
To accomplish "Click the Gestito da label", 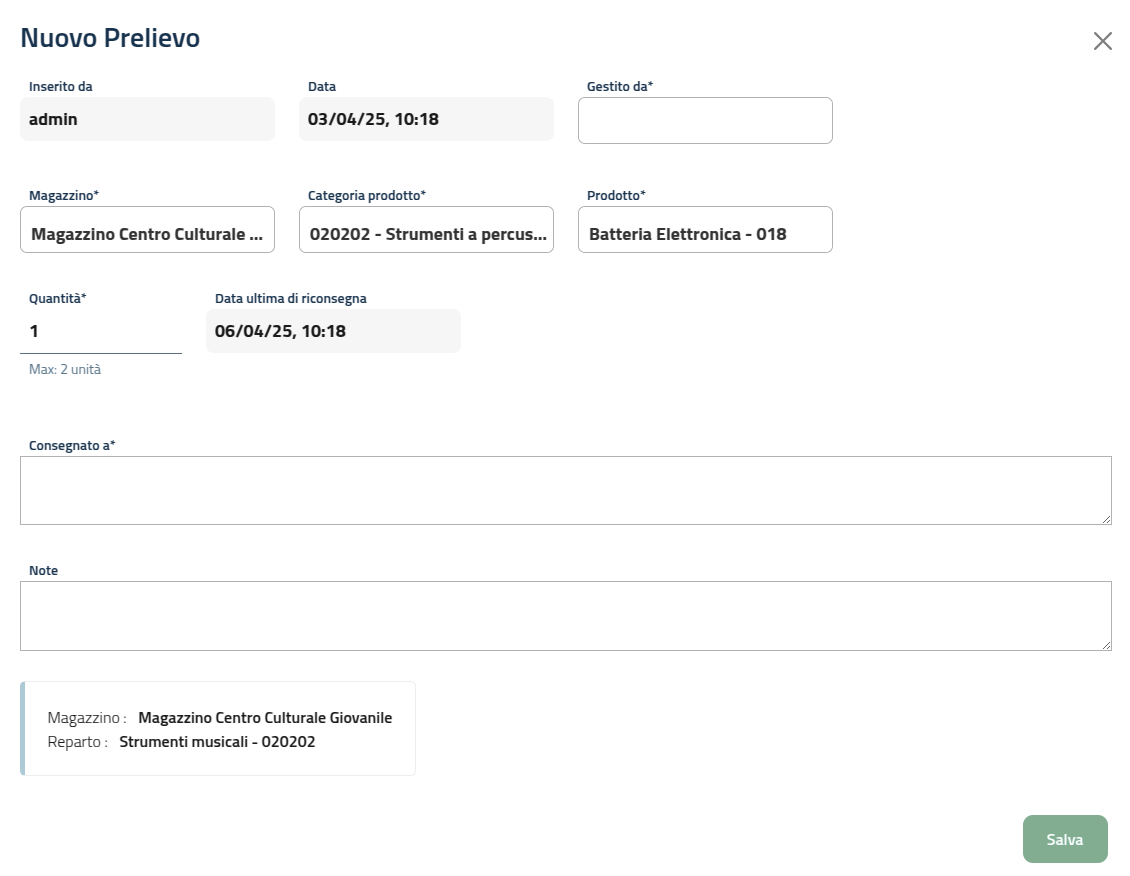I will point(619,87).
